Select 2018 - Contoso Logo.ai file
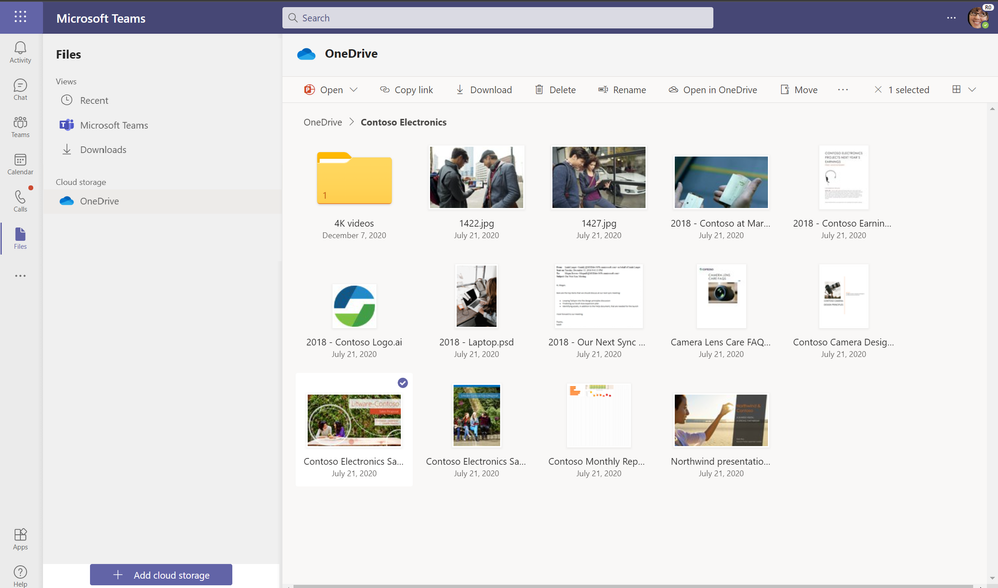The height and width of the screenshot is (588, 998). (354, 305)
